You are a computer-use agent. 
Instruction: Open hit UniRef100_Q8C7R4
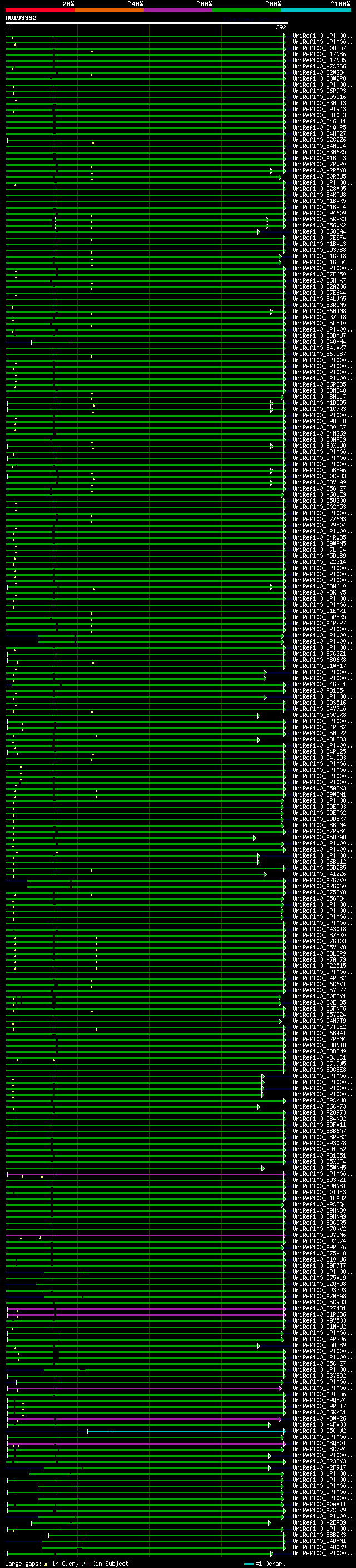[319, 1450]
